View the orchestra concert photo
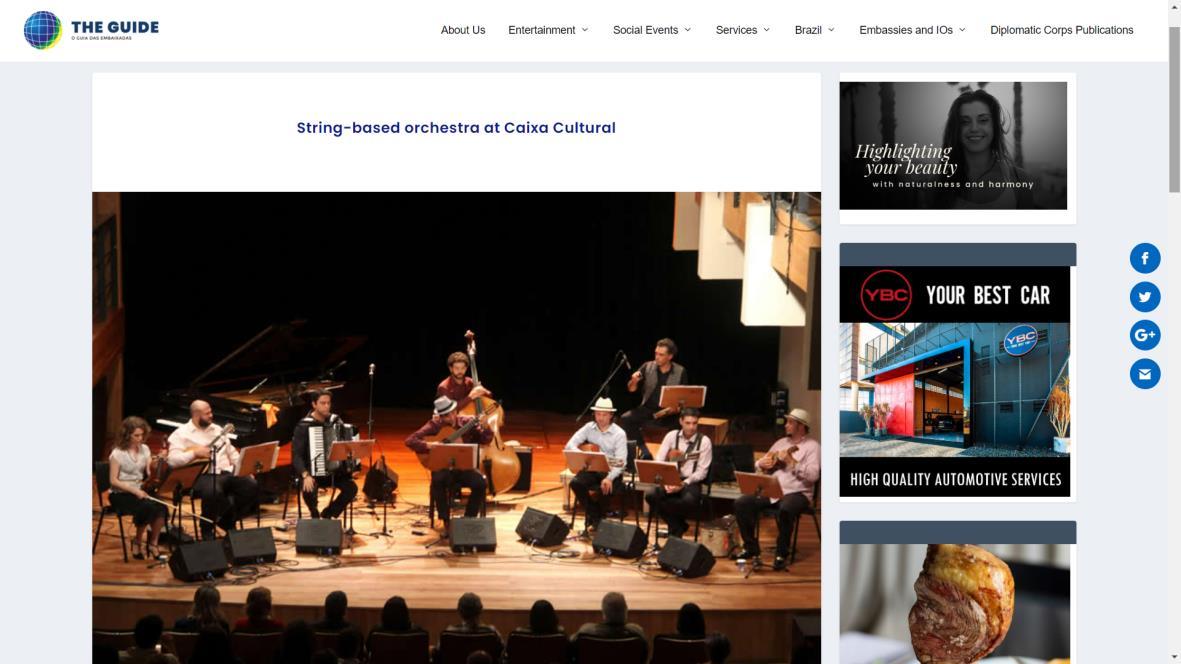Screen dimensions: 1181x664 pyautogui.click(x=456, y=428)
